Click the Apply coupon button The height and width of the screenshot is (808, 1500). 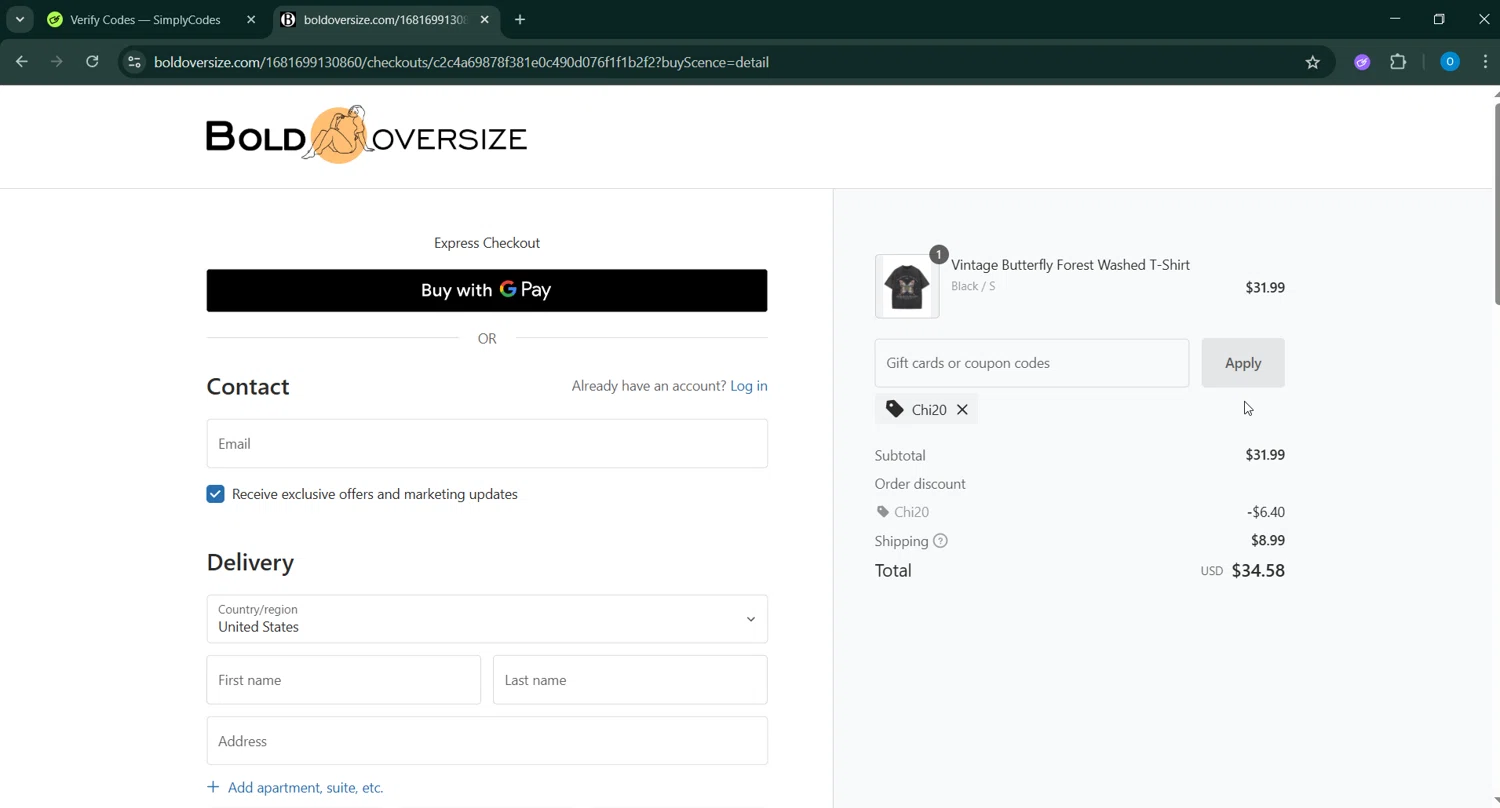point(1243,363)
